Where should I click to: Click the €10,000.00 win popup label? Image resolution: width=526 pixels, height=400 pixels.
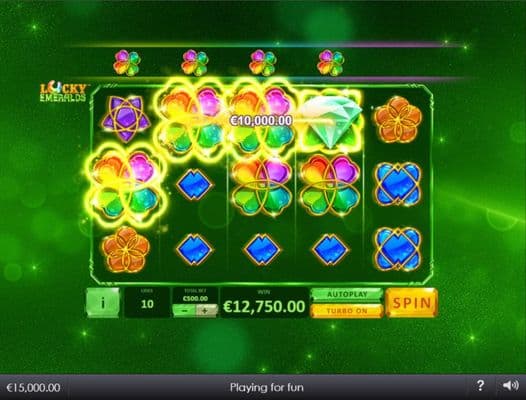tap(261, 120)
